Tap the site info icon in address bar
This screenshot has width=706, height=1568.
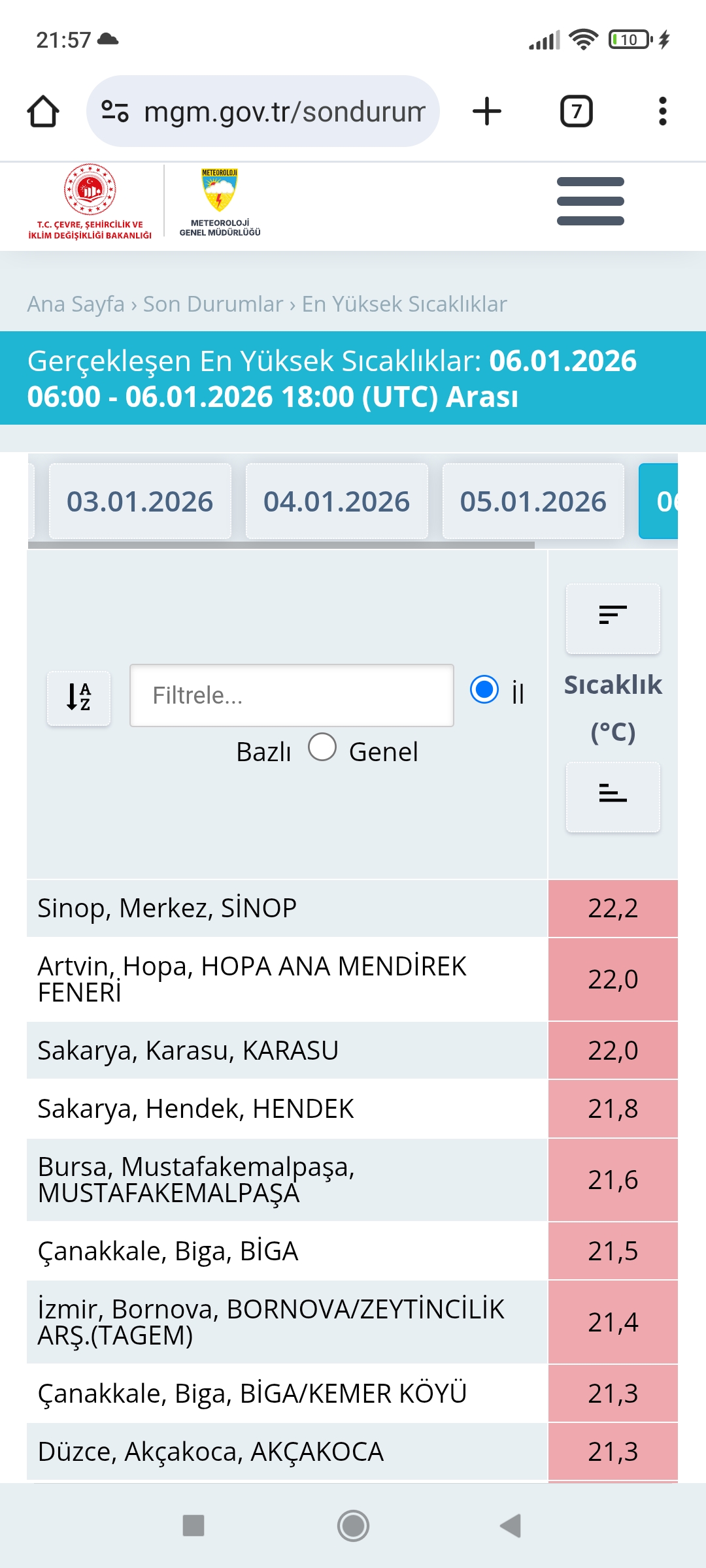point(115,111)
